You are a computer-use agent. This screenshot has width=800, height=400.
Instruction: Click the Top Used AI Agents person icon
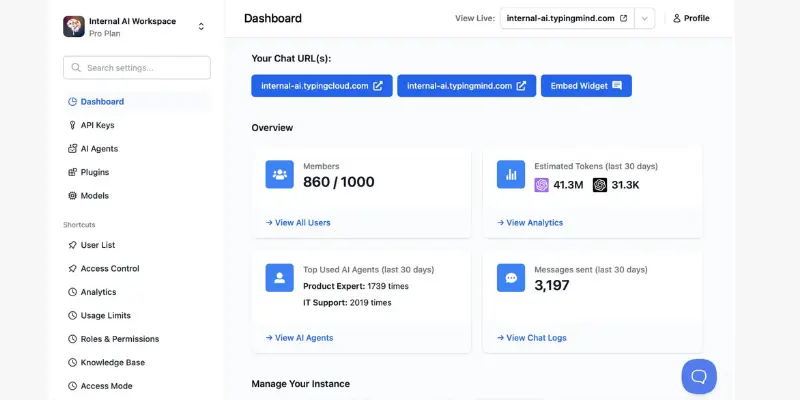click(280, 278)
